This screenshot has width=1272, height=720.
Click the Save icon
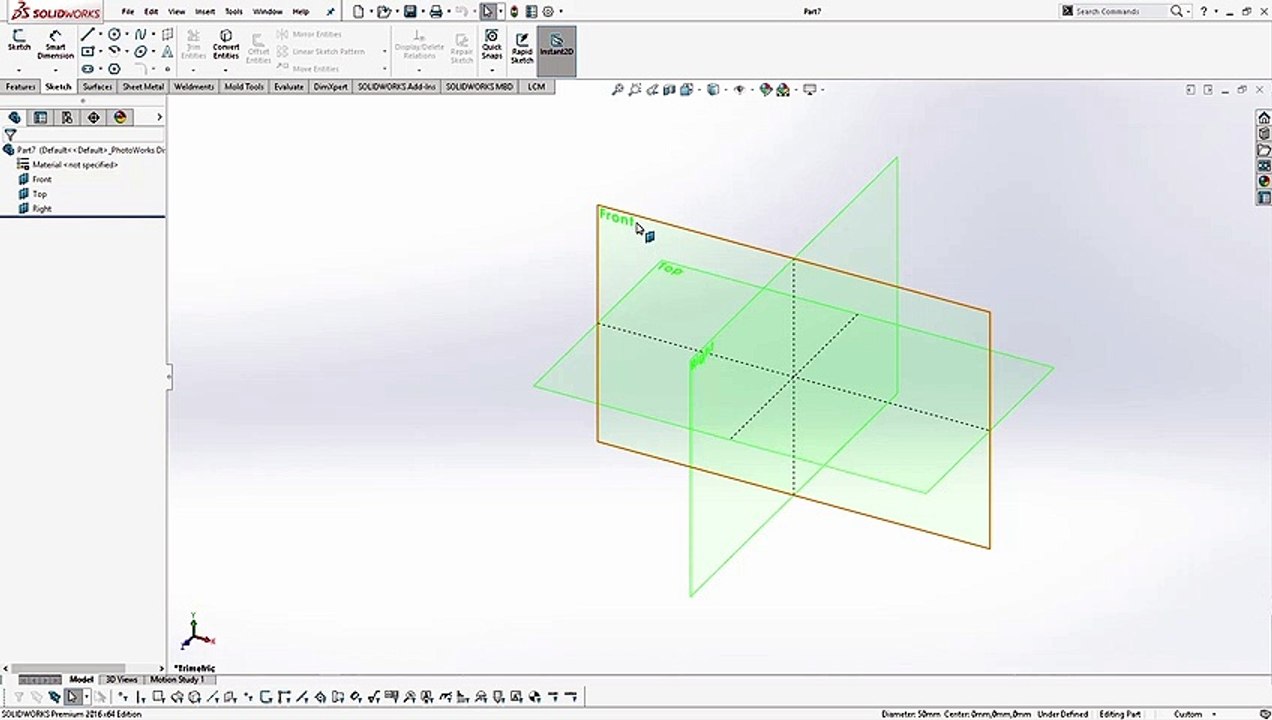coord(410,11)
